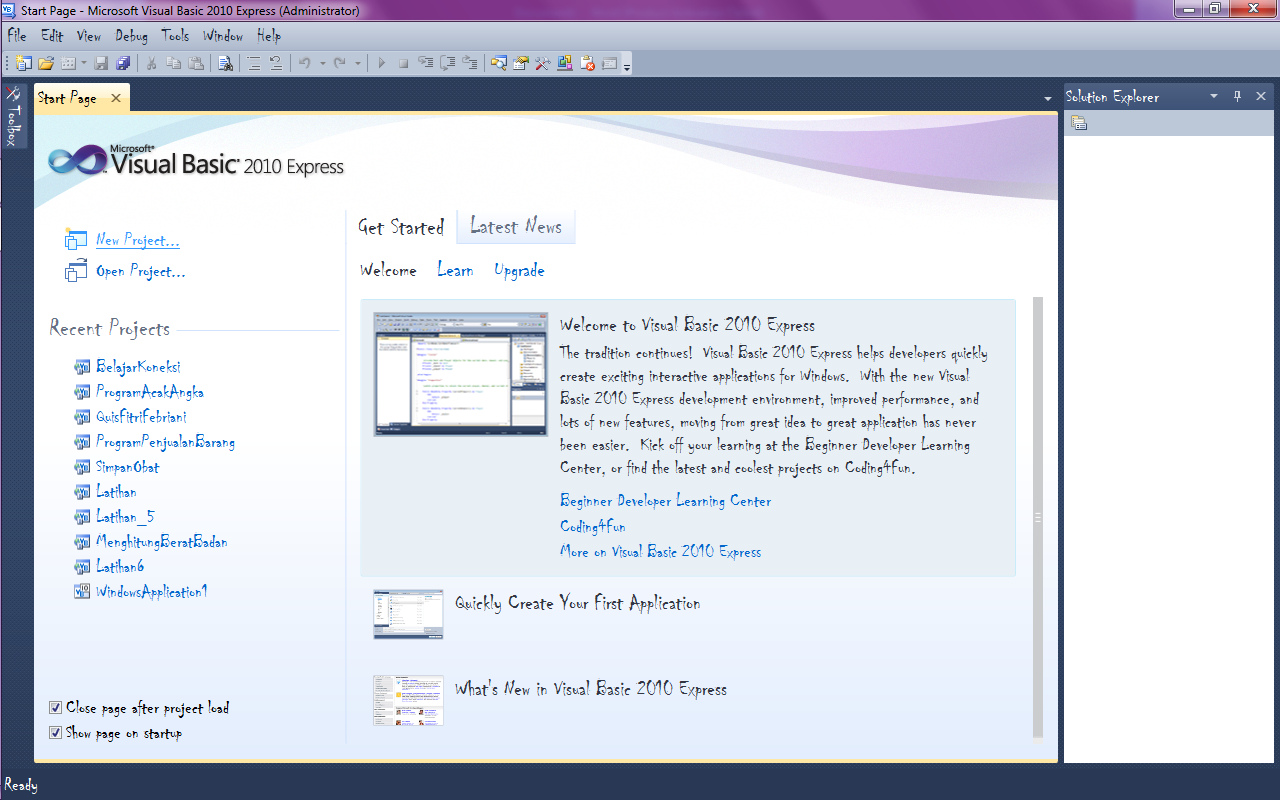Viewport: 1280px width, 800px height.
Task: Open the recent project BelajarKoneksi
Action: click(137, 366)
